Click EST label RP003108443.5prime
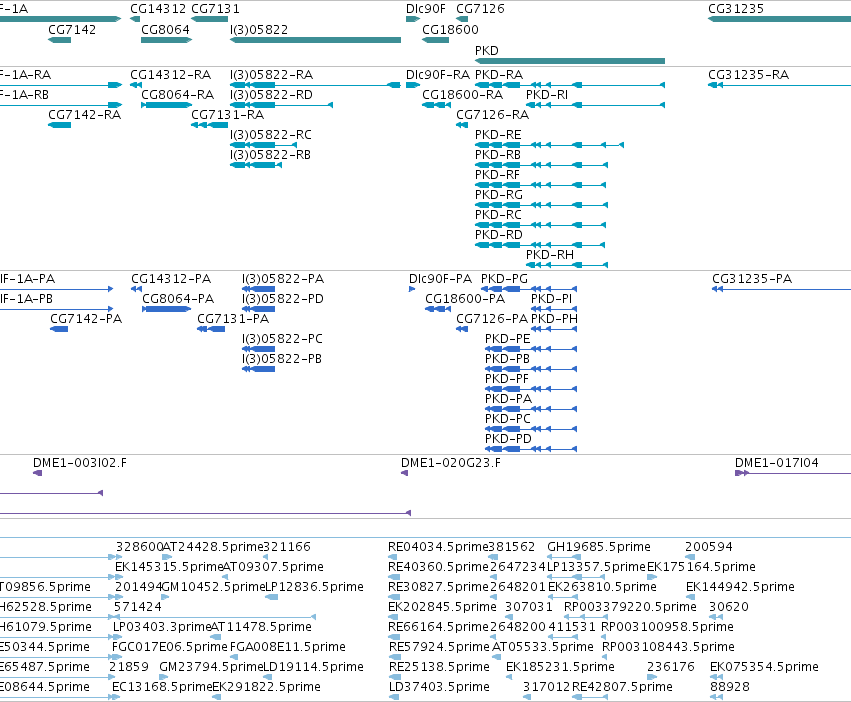Viewport: 851px width, 702px height. pos(668,647)
